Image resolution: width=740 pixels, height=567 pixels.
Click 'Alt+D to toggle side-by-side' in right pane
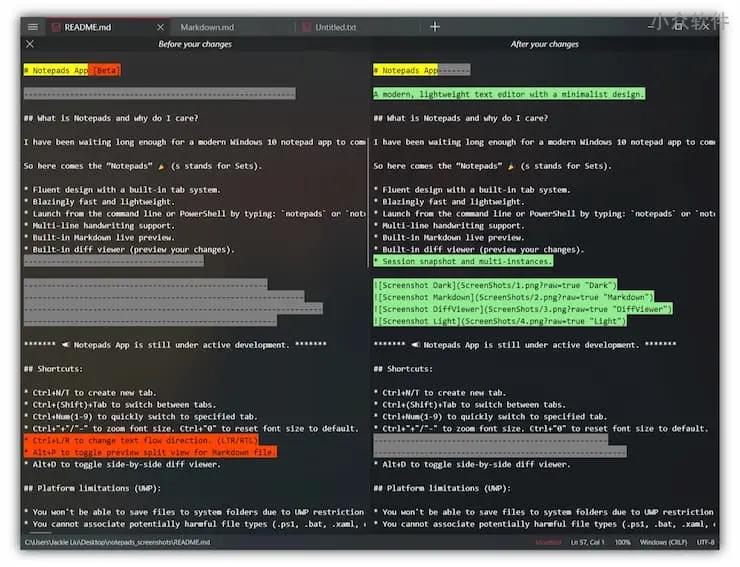472,465
